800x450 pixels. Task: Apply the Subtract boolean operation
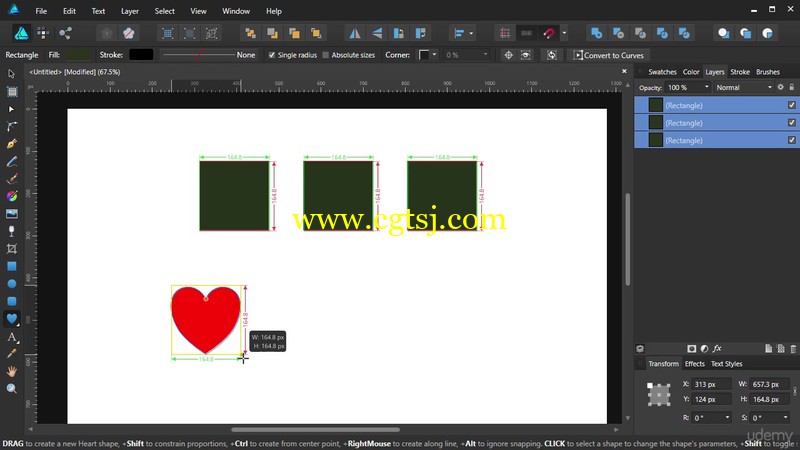tap(618, 33)
